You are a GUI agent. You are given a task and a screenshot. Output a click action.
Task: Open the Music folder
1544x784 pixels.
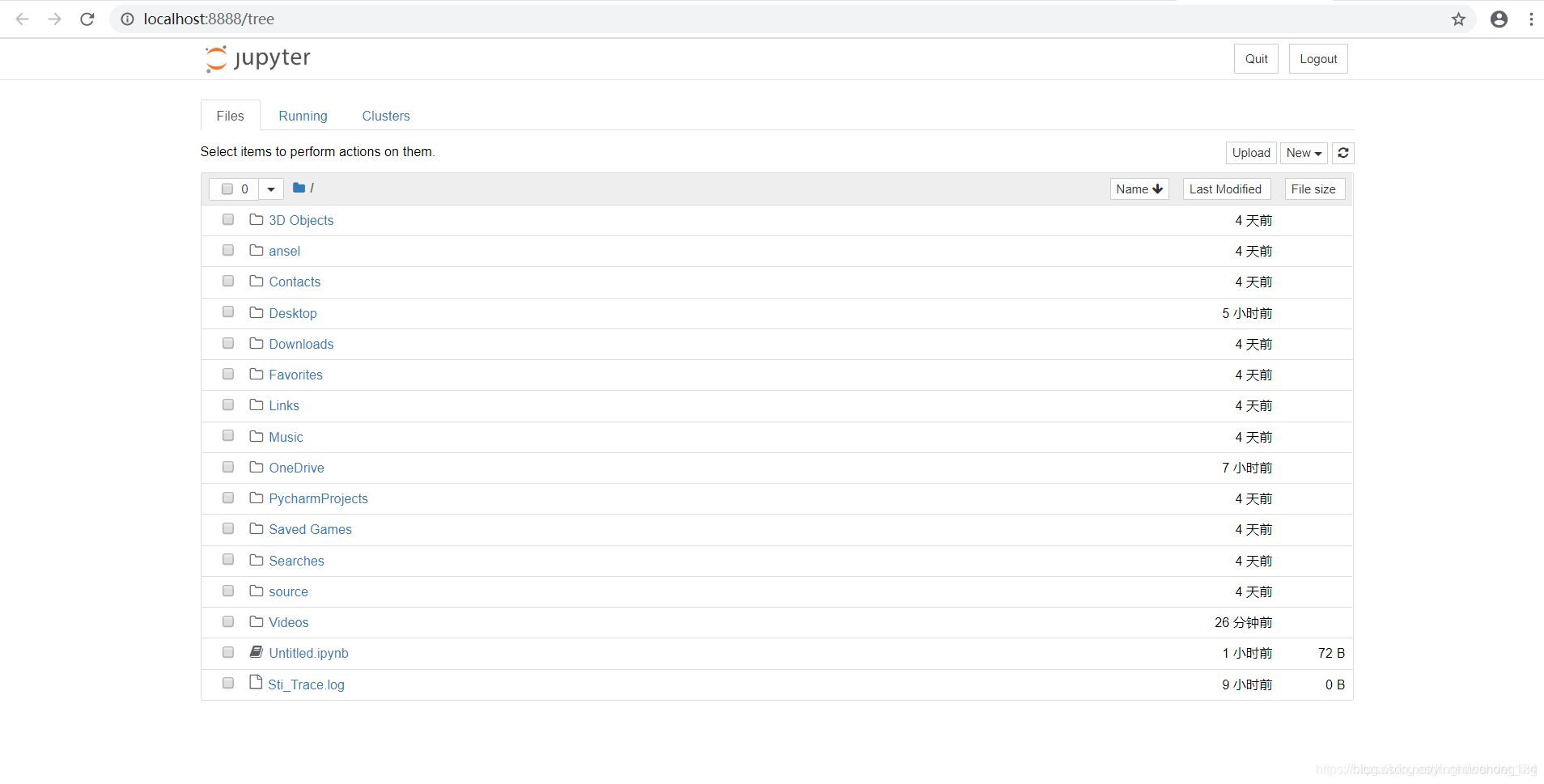pos(286,437)
